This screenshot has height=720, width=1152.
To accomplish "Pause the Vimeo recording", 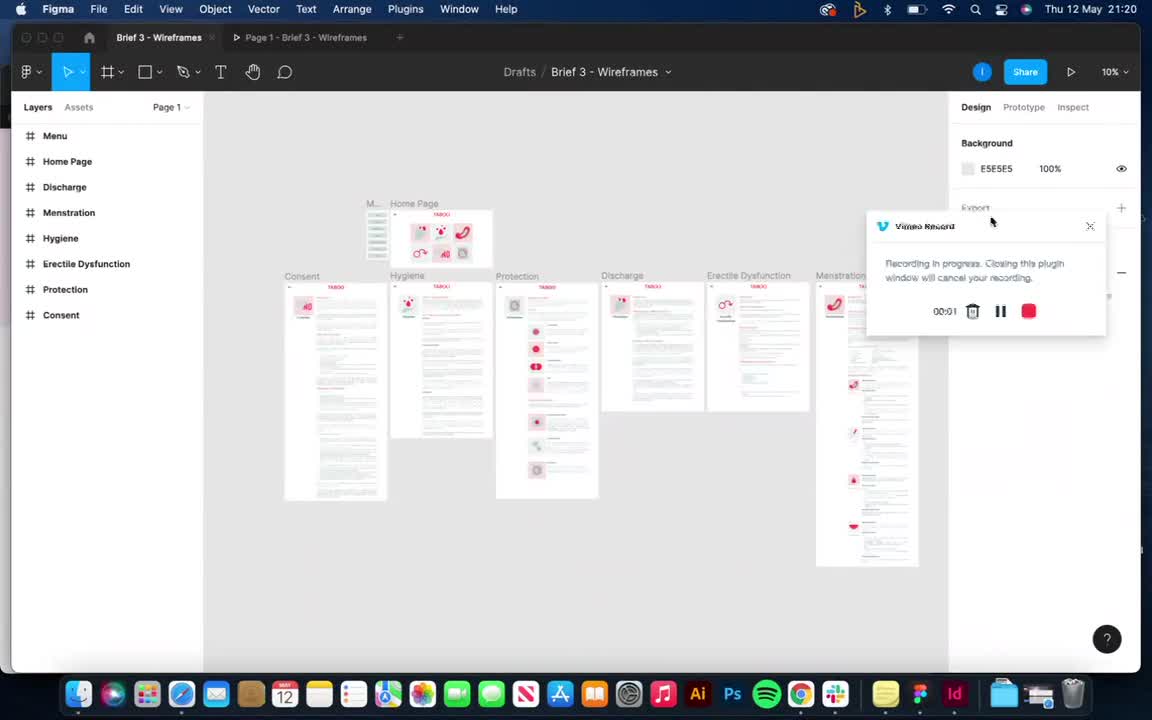I will pos(1000,312).
